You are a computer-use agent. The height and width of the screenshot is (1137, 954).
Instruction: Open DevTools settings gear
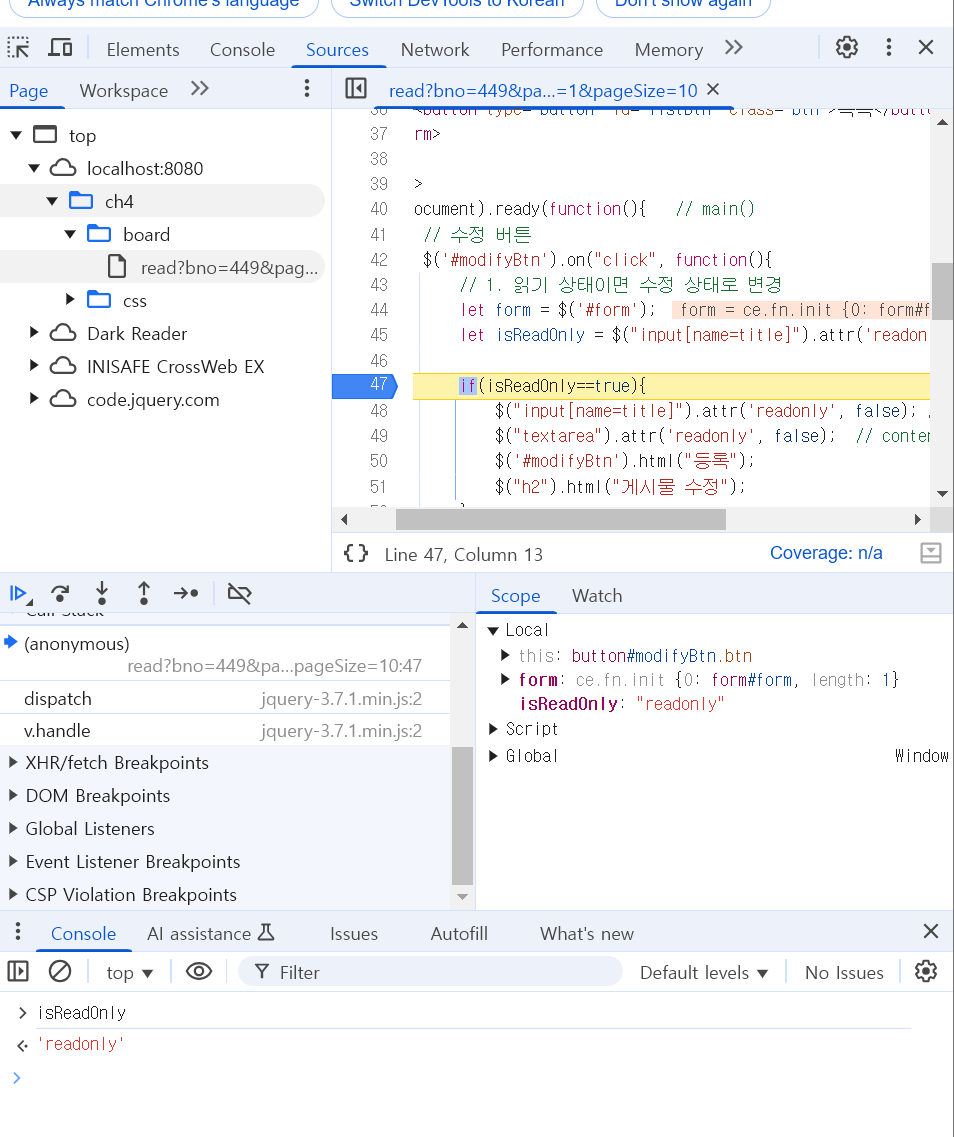click(847, 48)
